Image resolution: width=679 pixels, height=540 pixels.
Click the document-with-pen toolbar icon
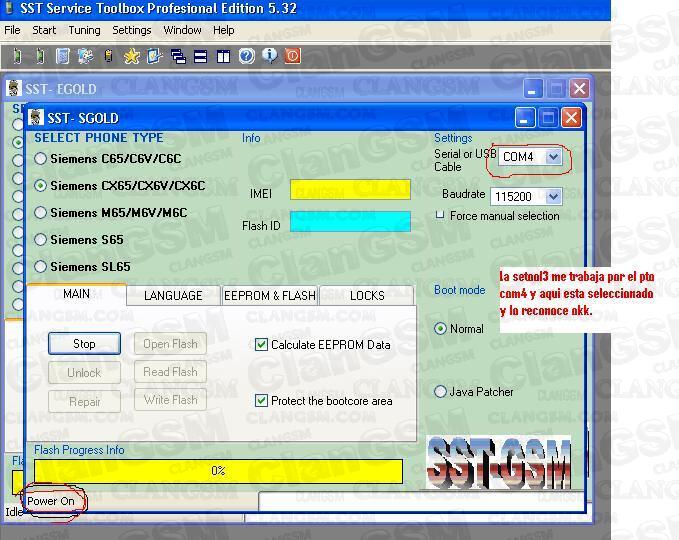pyautogui.click(x=155, y=56)
